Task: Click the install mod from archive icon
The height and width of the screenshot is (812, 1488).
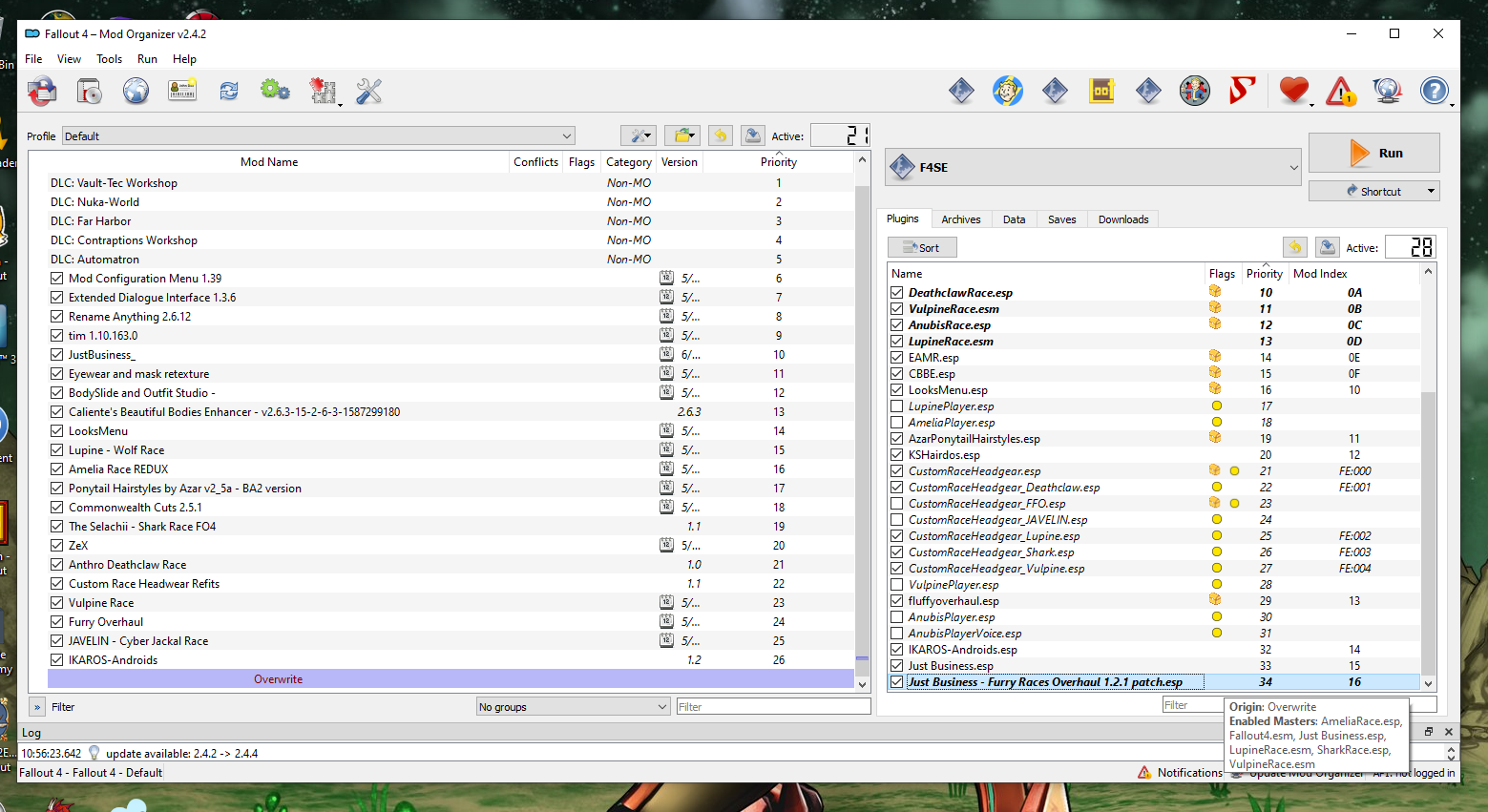Action: [89, 92]
